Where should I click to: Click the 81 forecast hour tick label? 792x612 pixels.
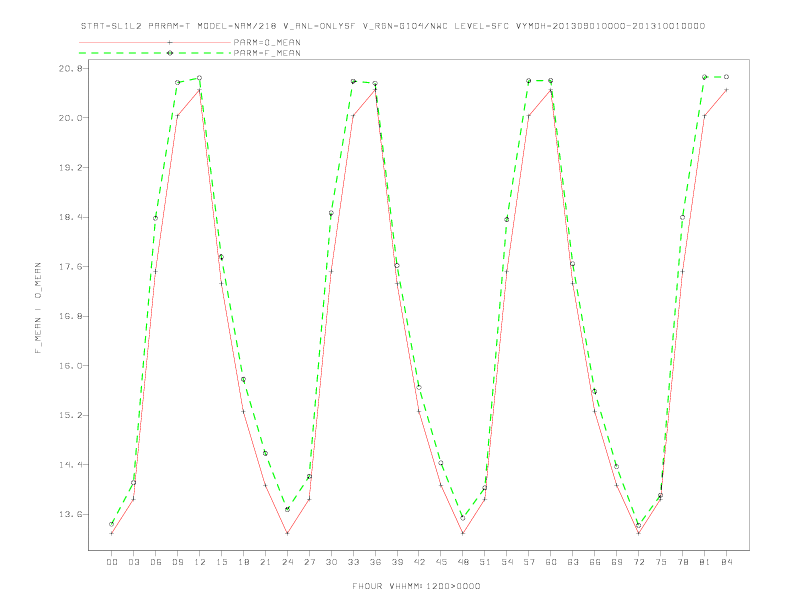tap(705, 562)
